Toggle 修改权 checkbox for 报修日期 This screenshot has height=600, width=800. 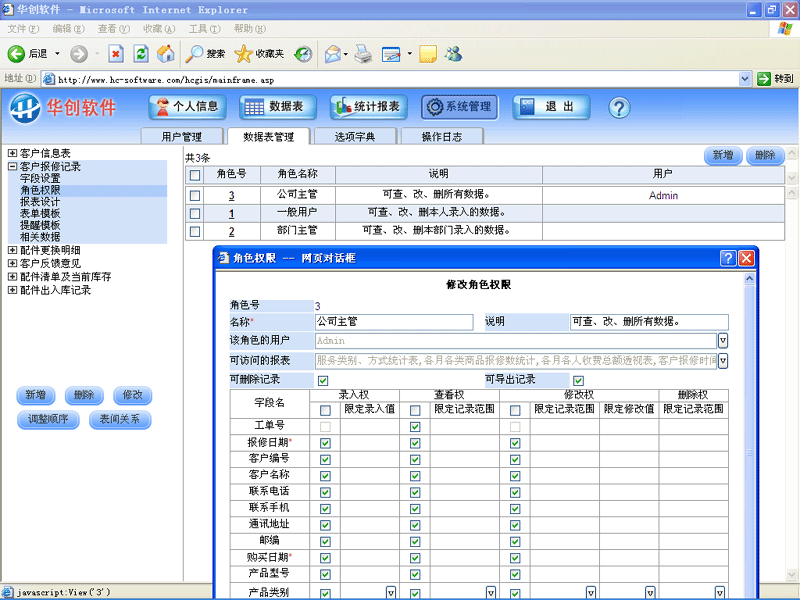tap(515, 443)
